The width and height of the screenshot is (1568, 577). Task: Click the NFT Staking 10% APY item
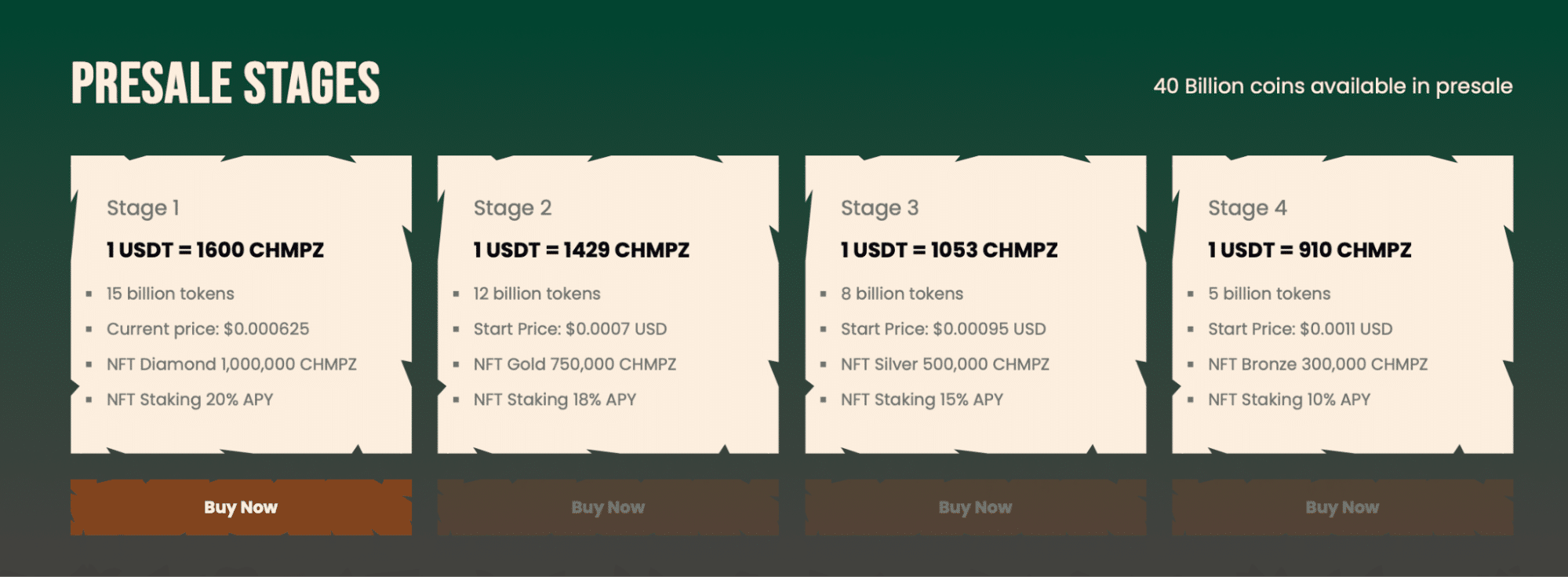pos(1290,400)
